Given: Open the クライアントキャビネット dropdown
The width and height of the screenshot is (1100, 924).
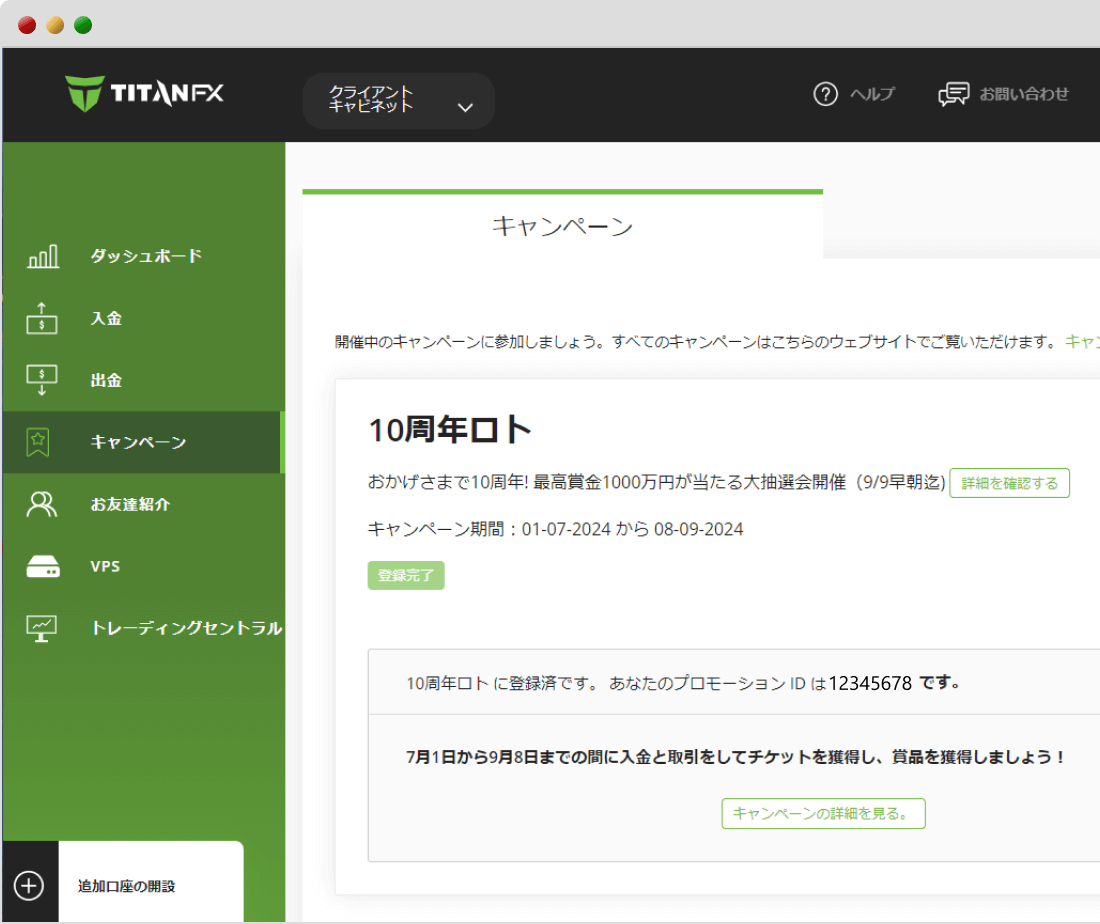Looking at the screenshot, I should pyautogui.click(x=398, y=100).
